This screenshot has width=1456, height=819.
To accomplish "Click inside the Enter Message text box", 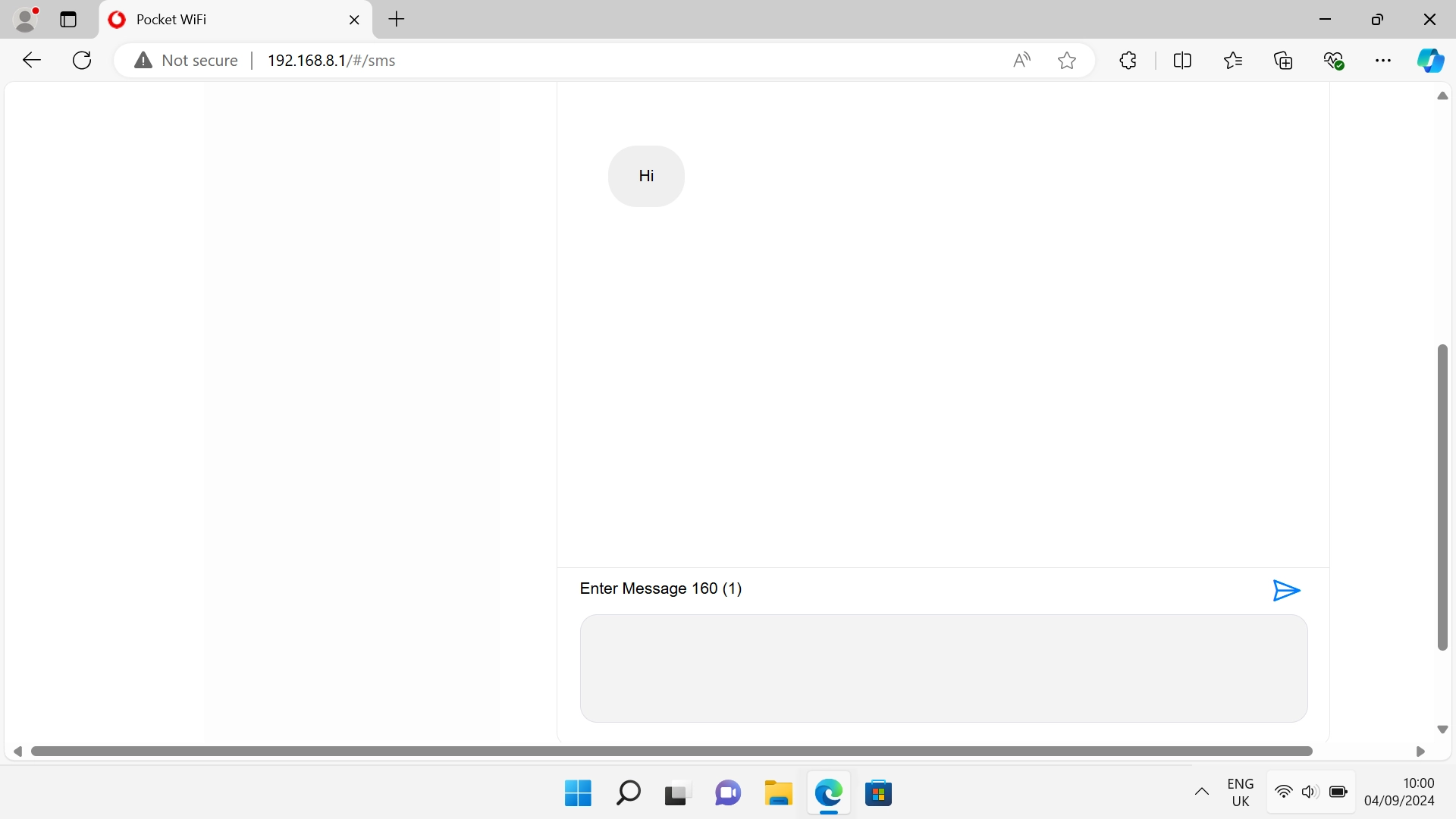I will pyautogui.click(x=943, y=668).
